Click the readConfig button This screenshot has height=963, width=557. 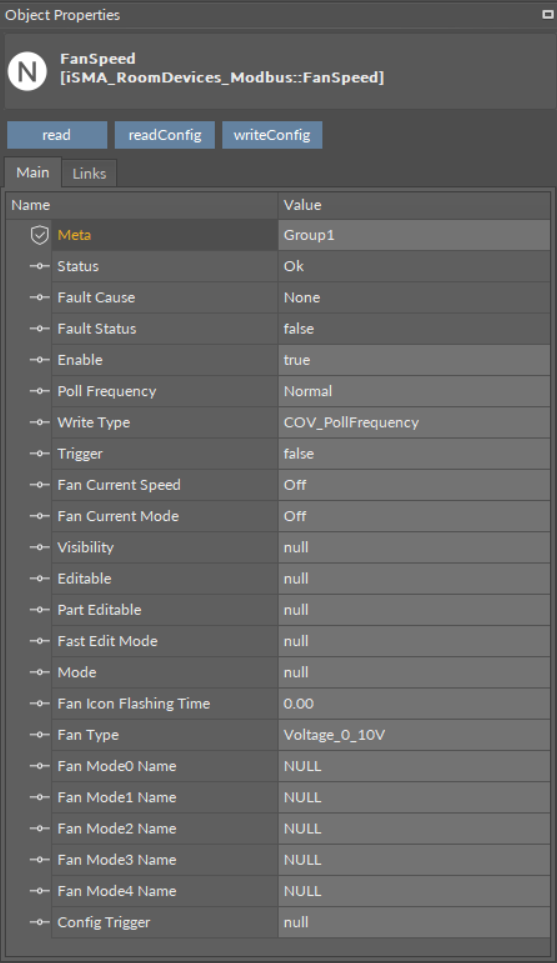(x=165, y=135)
